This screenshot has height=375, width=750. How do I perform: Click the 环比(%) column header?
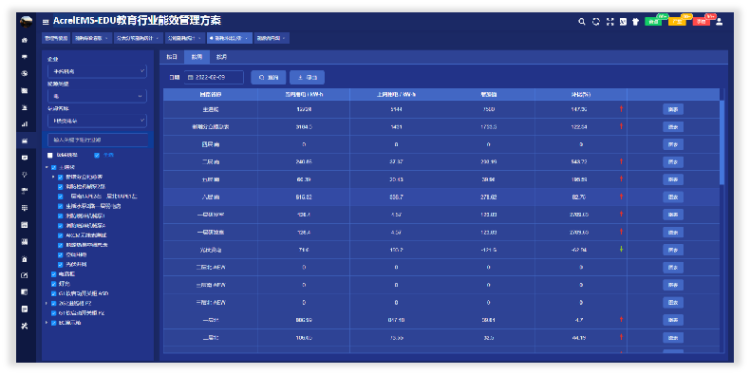point(580,95)
